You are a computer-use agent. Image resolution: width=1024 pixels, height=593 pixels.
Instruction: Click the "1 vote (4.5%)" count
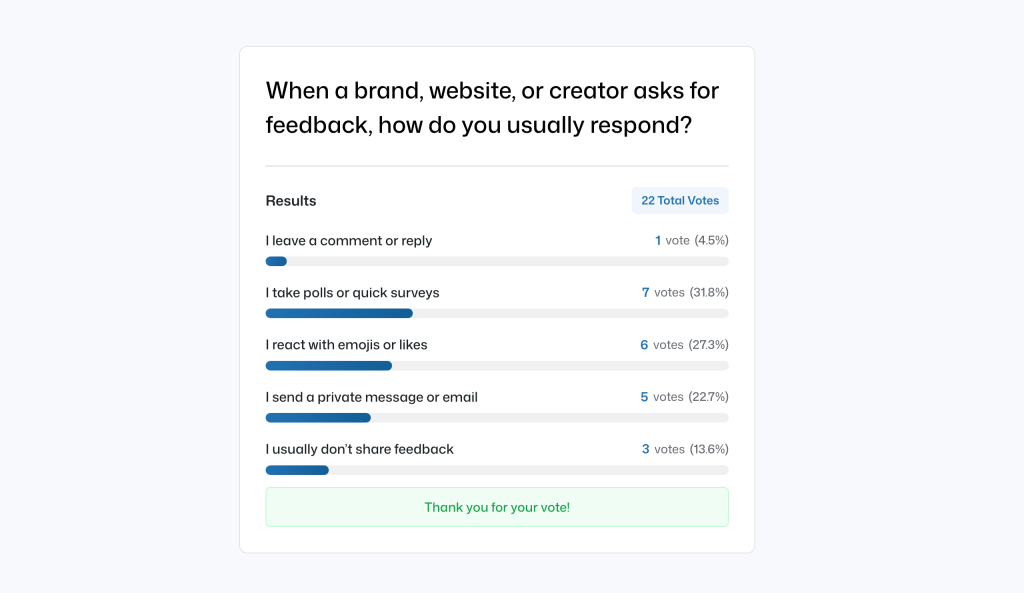point(691,241)
